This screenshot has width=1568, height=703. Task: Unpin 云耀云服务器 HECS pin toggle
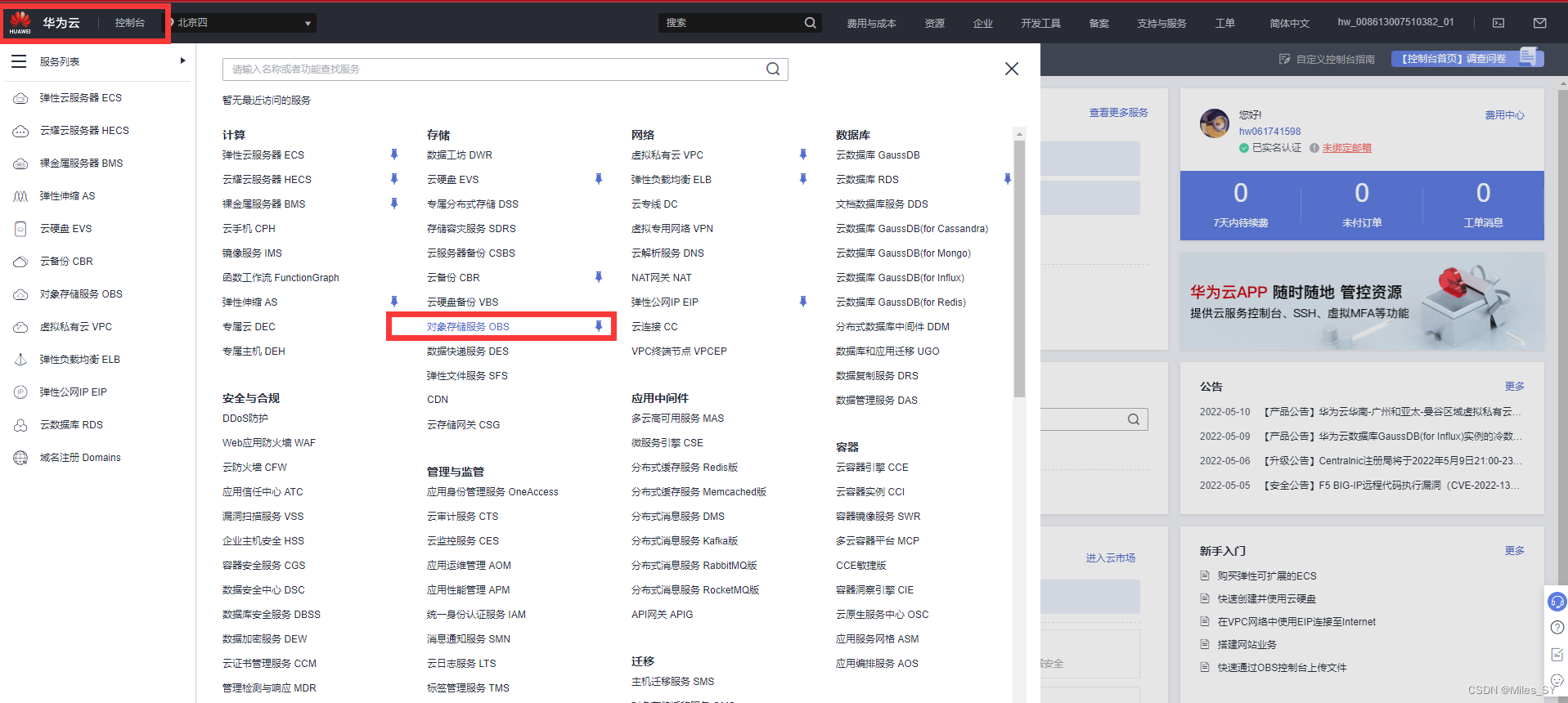(394, 178)
